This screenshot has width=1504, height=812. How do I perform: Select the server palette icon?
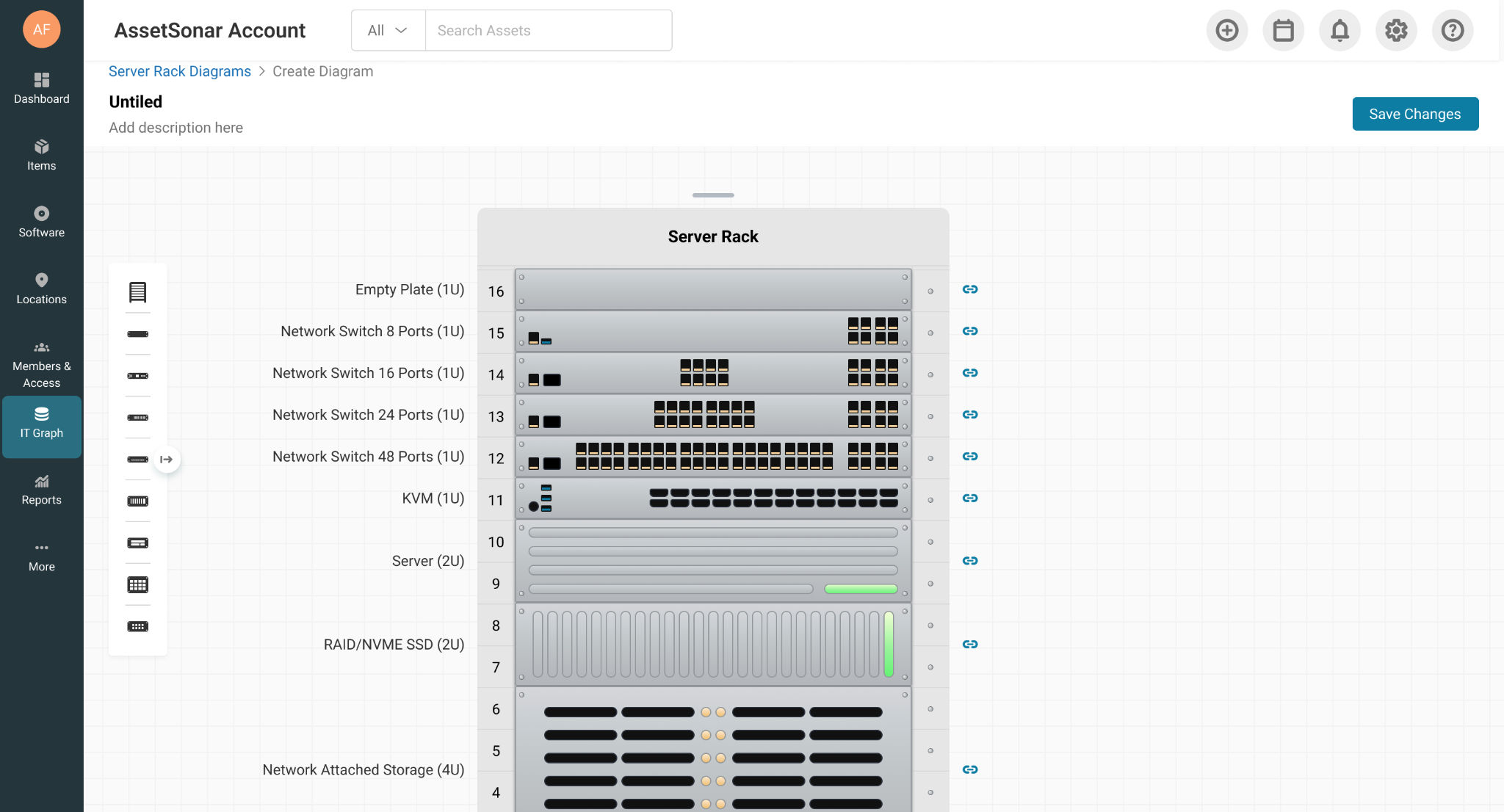tap(138, 543)
